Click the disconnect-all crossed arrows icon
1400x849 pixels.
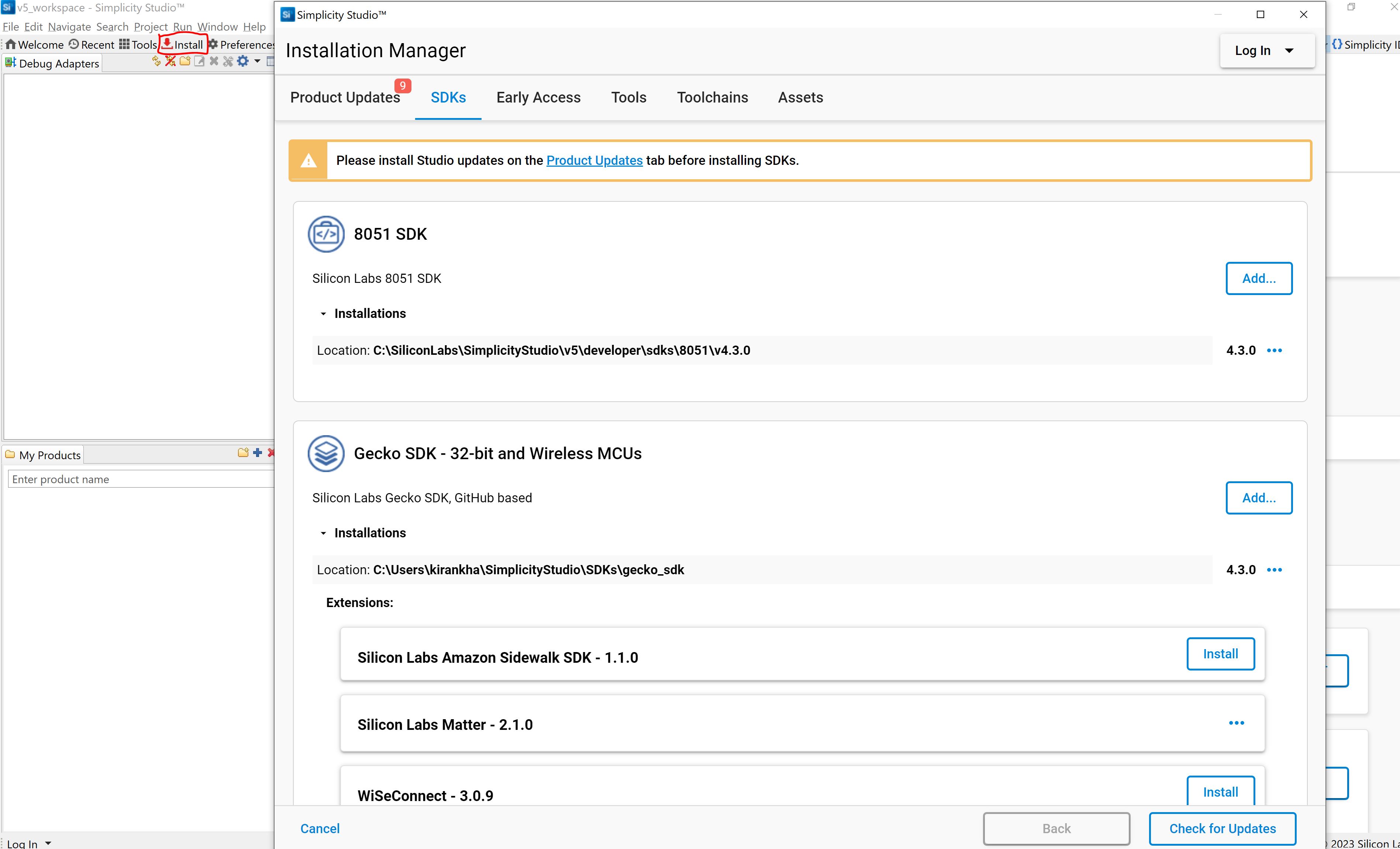(x=170, y=61)
